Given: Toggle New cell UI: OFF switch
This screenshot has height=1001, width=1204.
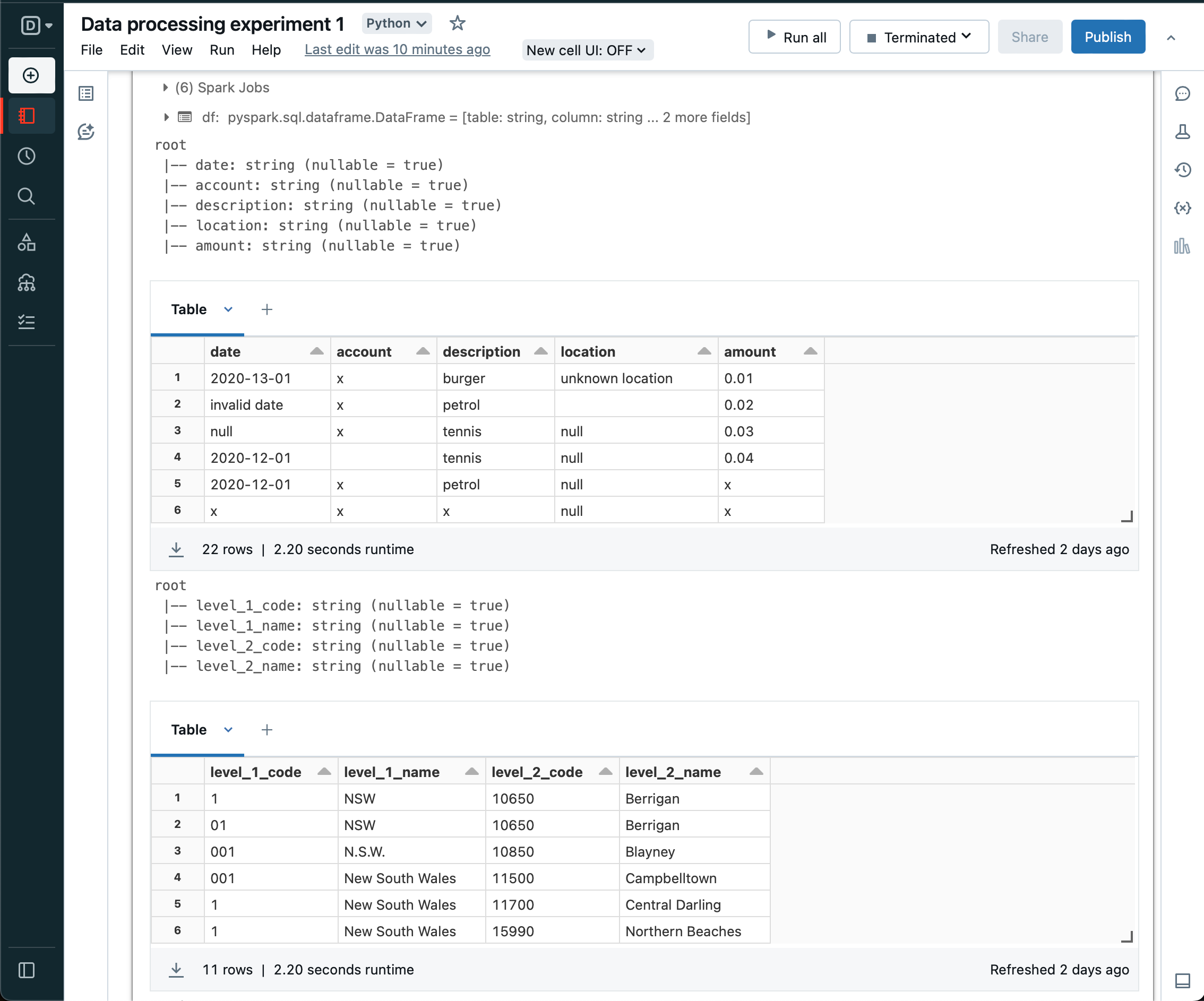Looking at the screenshot, I should (x=587, y=50).
